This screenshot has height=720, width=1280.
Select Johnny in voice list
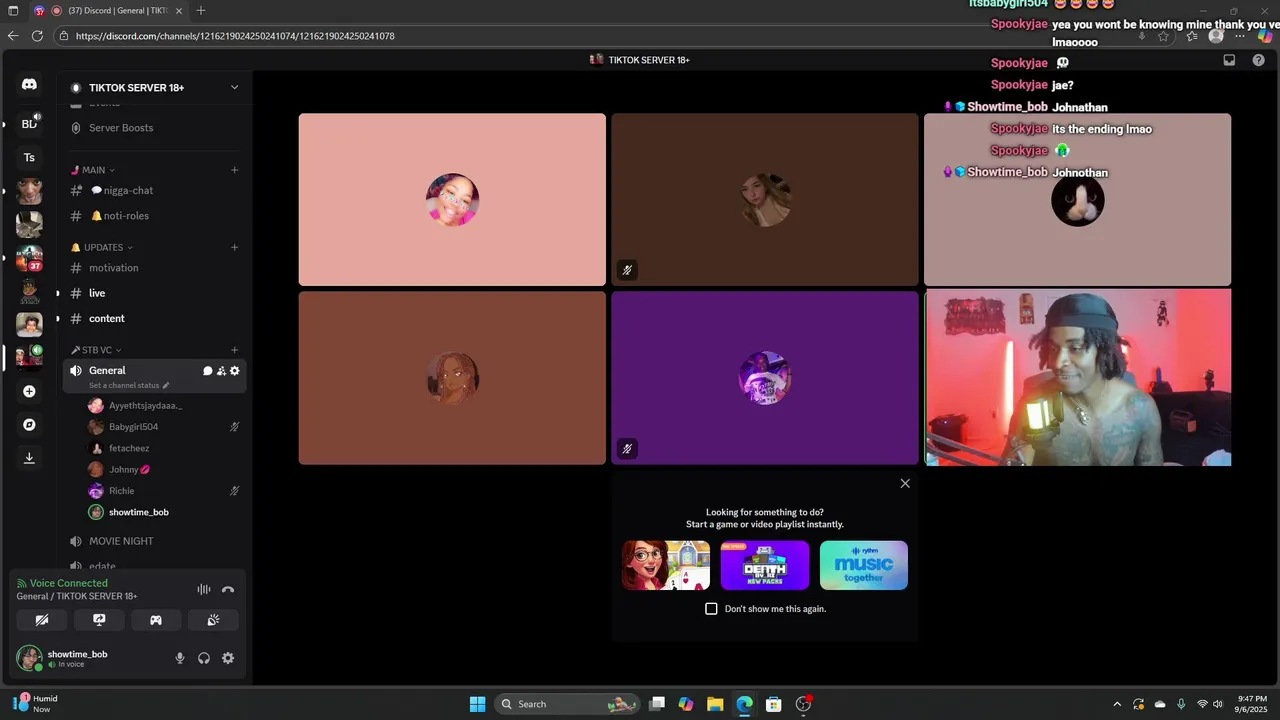tap(164, 470)
